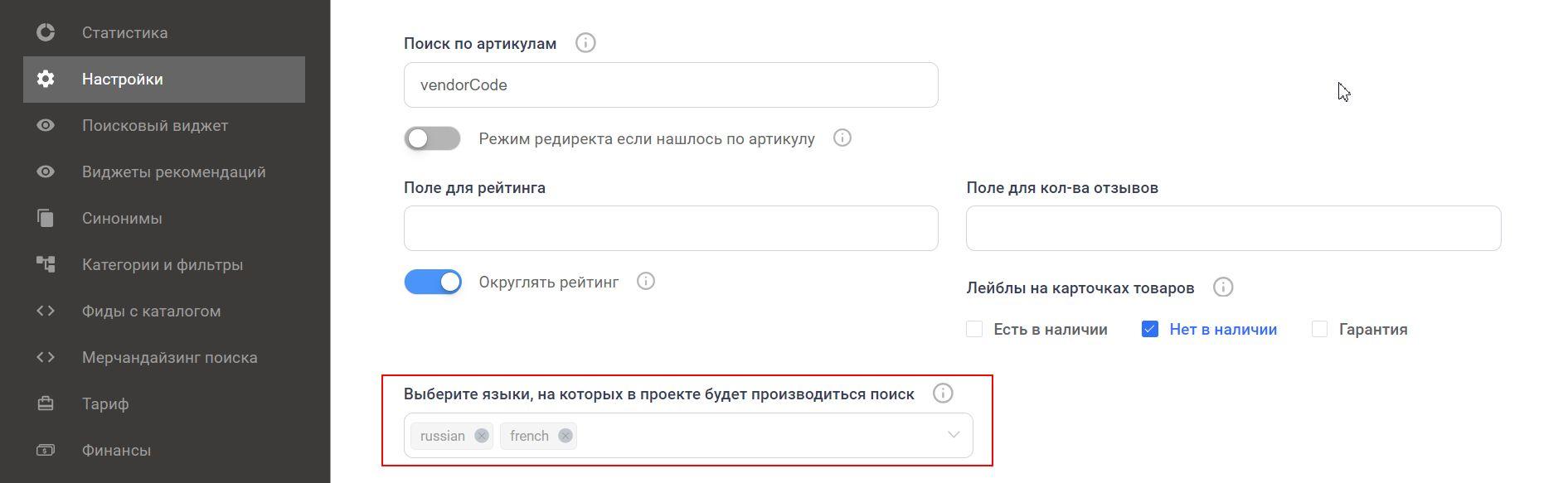
Task: Click info icon next to Поиск по артикулам
Action: [x=585, y=43]
